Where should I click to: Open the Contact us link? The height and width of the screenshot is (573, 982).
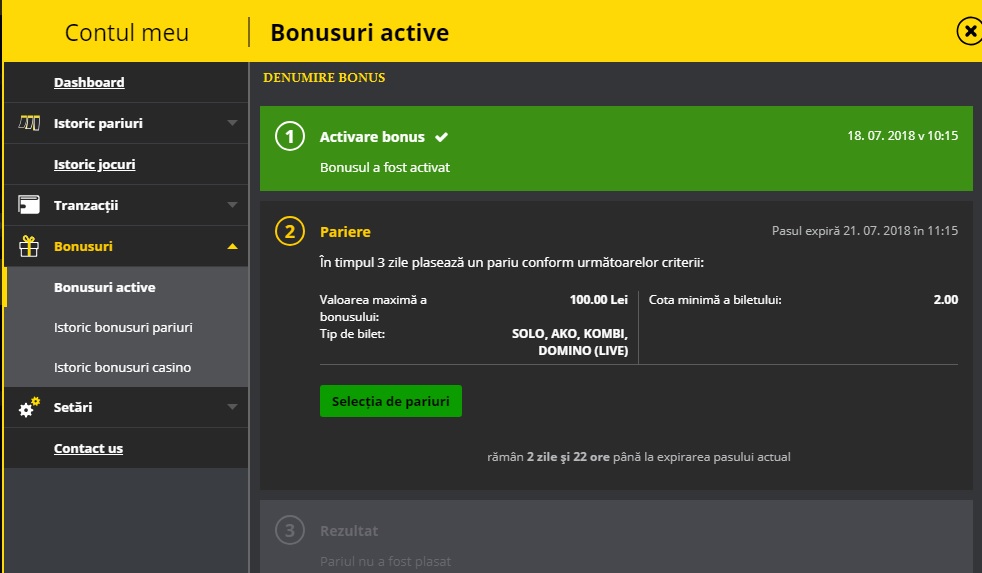[x=88, y=448]
